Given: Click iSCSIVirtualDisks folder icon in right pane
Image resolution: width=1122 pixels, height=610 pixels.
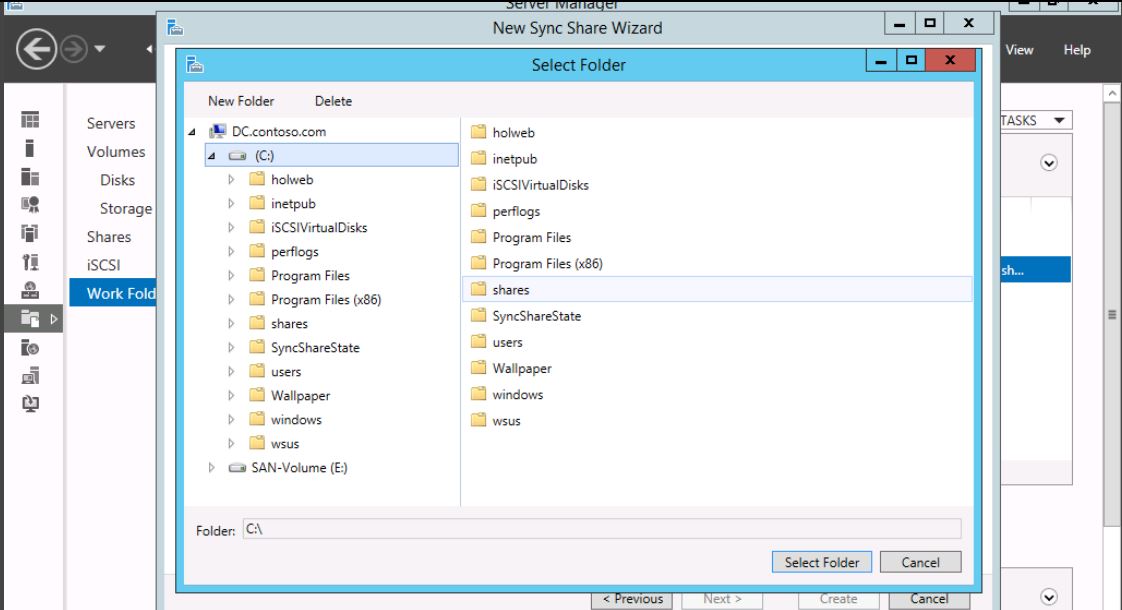Looking at the screenshot, I should pos(479,184).
